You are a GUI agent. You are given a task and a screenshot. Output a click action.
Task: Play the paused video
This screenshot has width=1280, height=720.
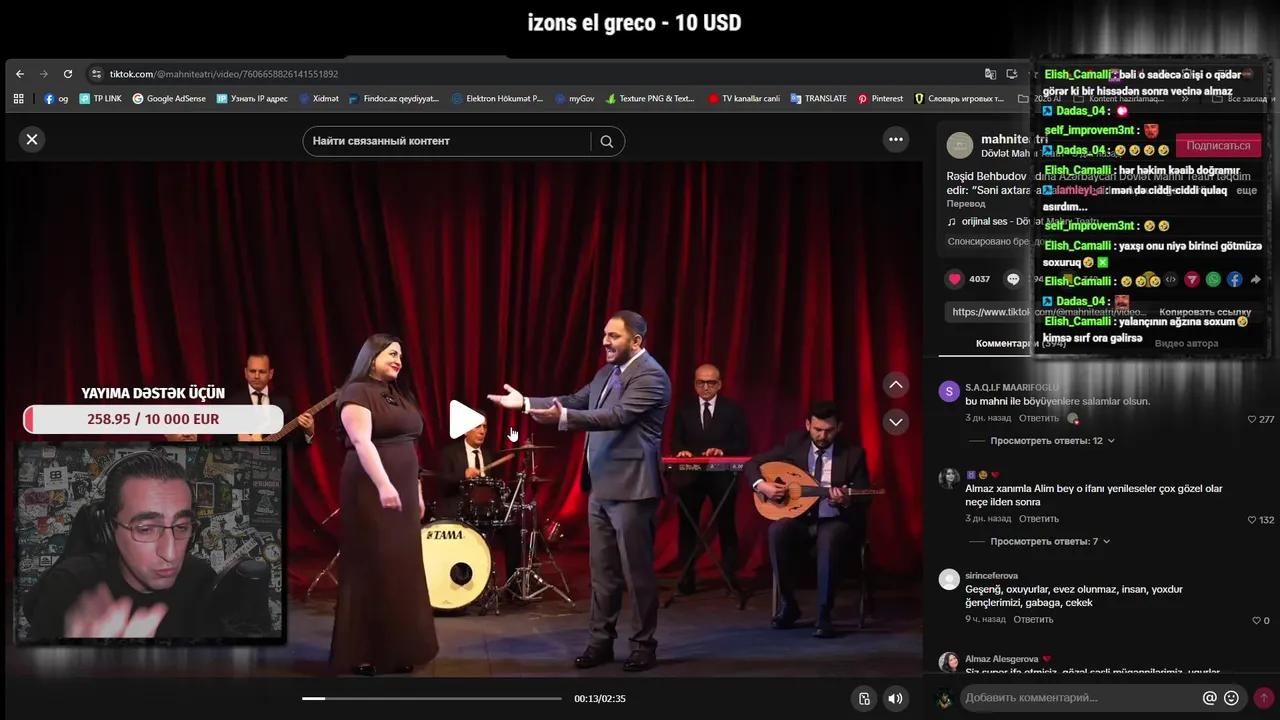466,420
